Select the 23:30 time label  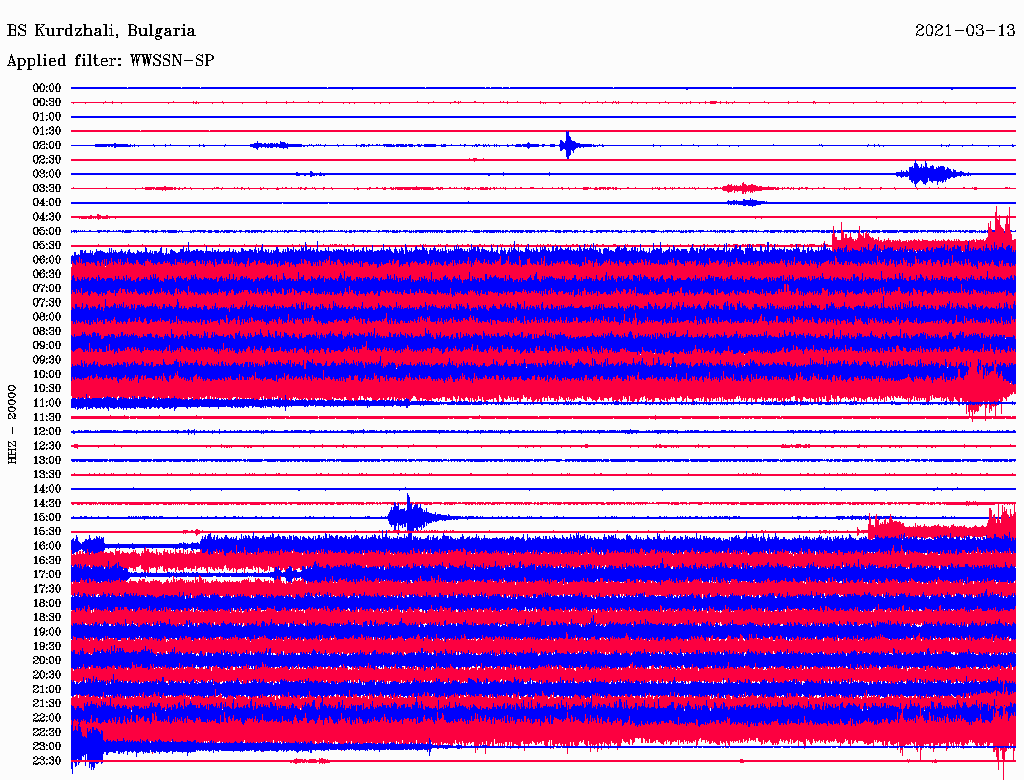coord(47,761)
